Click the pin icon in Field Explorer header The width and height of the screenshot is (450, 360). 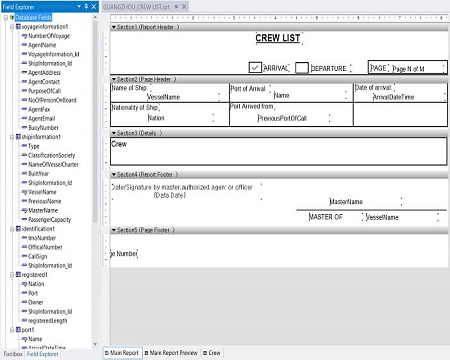(86, 6)
